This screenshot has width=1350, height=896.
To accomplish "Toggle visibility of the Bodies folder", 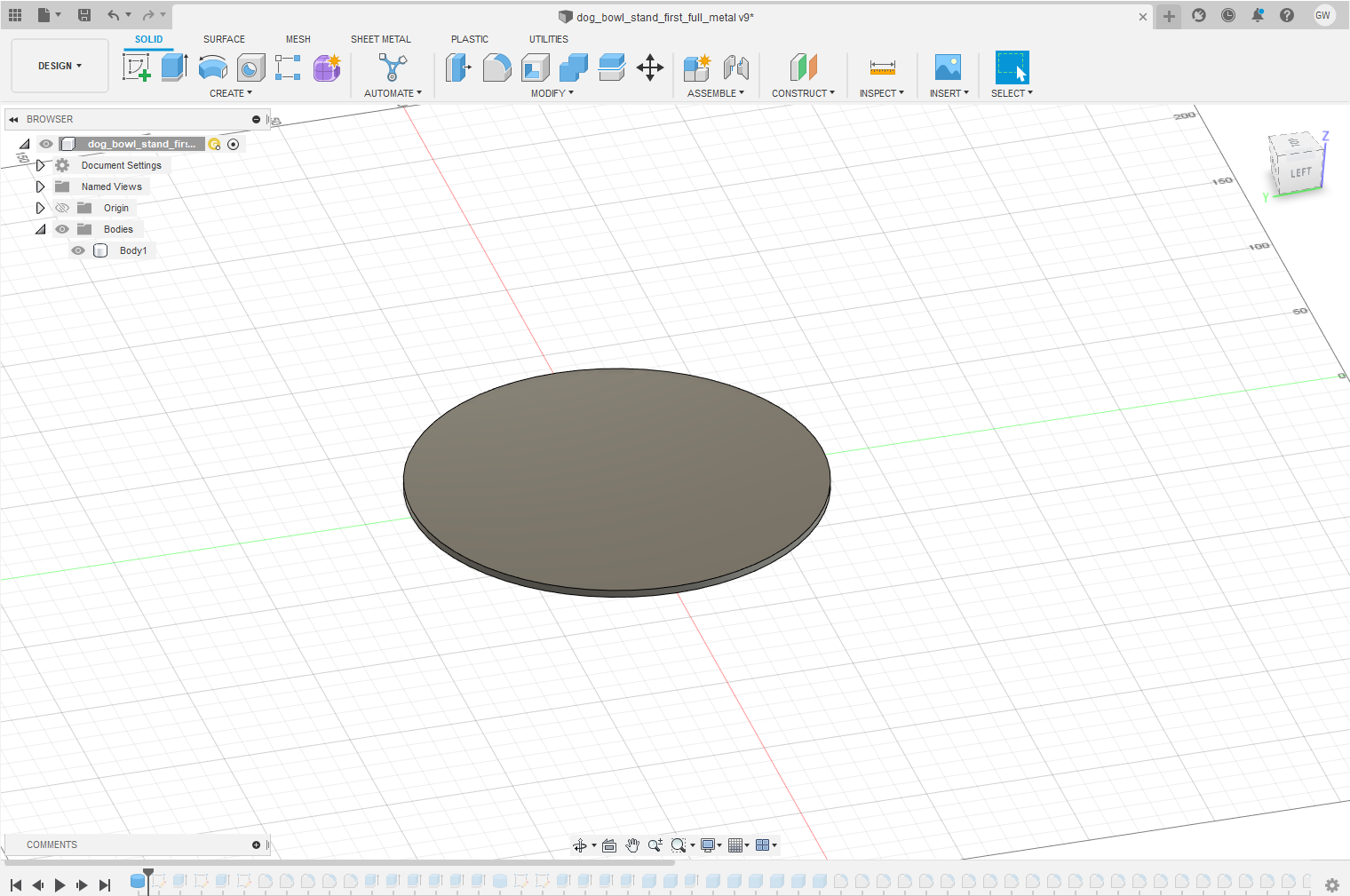I will point(62,229).
